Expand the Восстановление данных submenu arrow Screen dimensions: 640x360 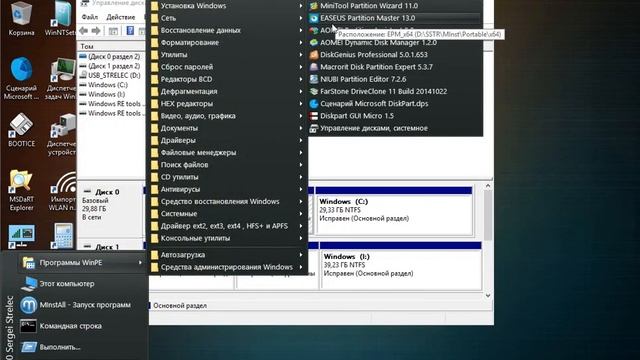point(301,30)
